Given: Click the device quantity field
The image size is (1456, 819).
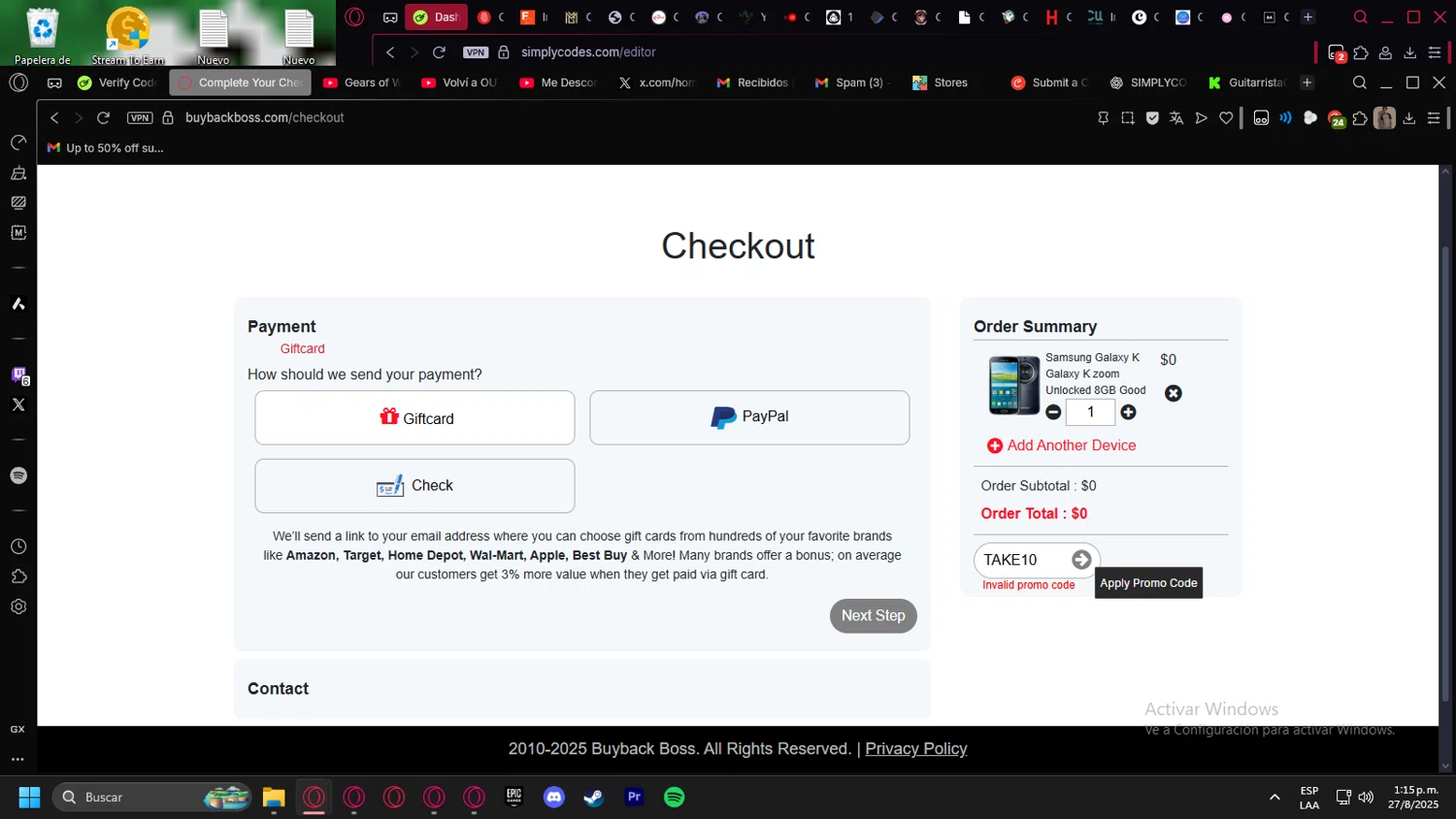Looking at the screenshot, I should pos(1090,412).
